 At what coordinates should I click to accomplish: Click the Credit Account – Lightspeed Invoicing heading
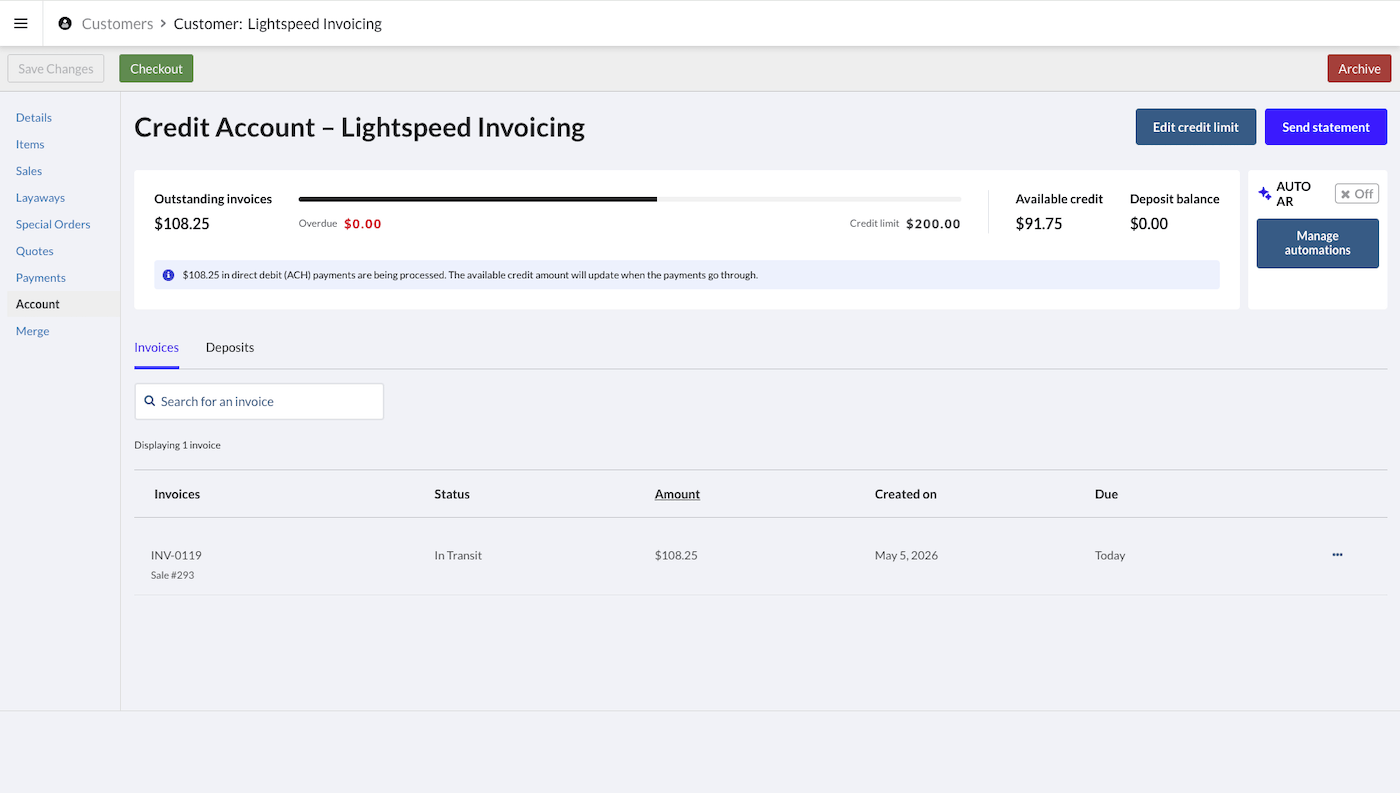point(360,127)
